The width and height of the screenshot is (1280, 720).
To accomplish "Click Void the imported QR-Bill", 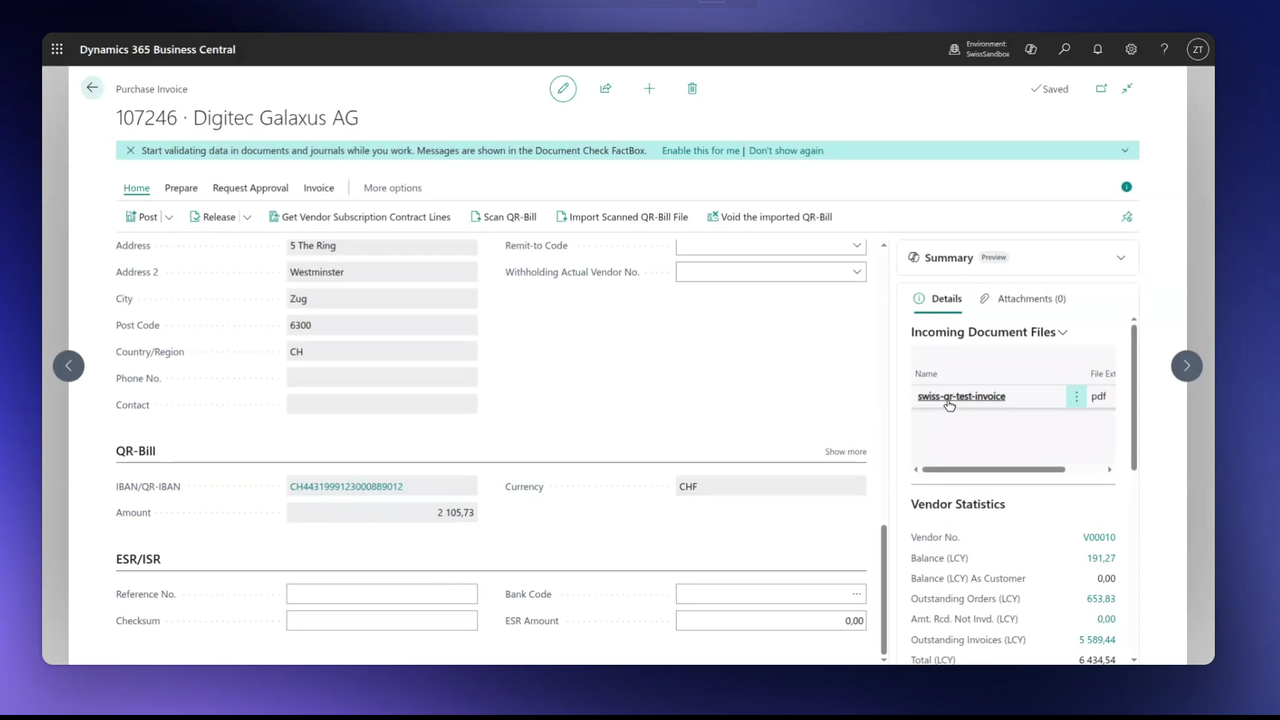I will coord(769,217).
